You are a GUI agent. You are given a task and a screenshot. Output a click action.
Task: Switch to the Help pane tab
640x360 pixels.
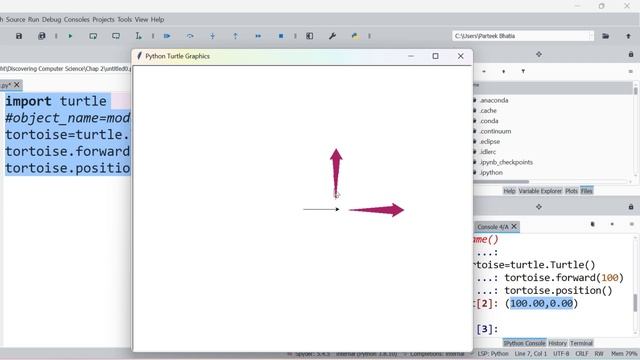509,191
